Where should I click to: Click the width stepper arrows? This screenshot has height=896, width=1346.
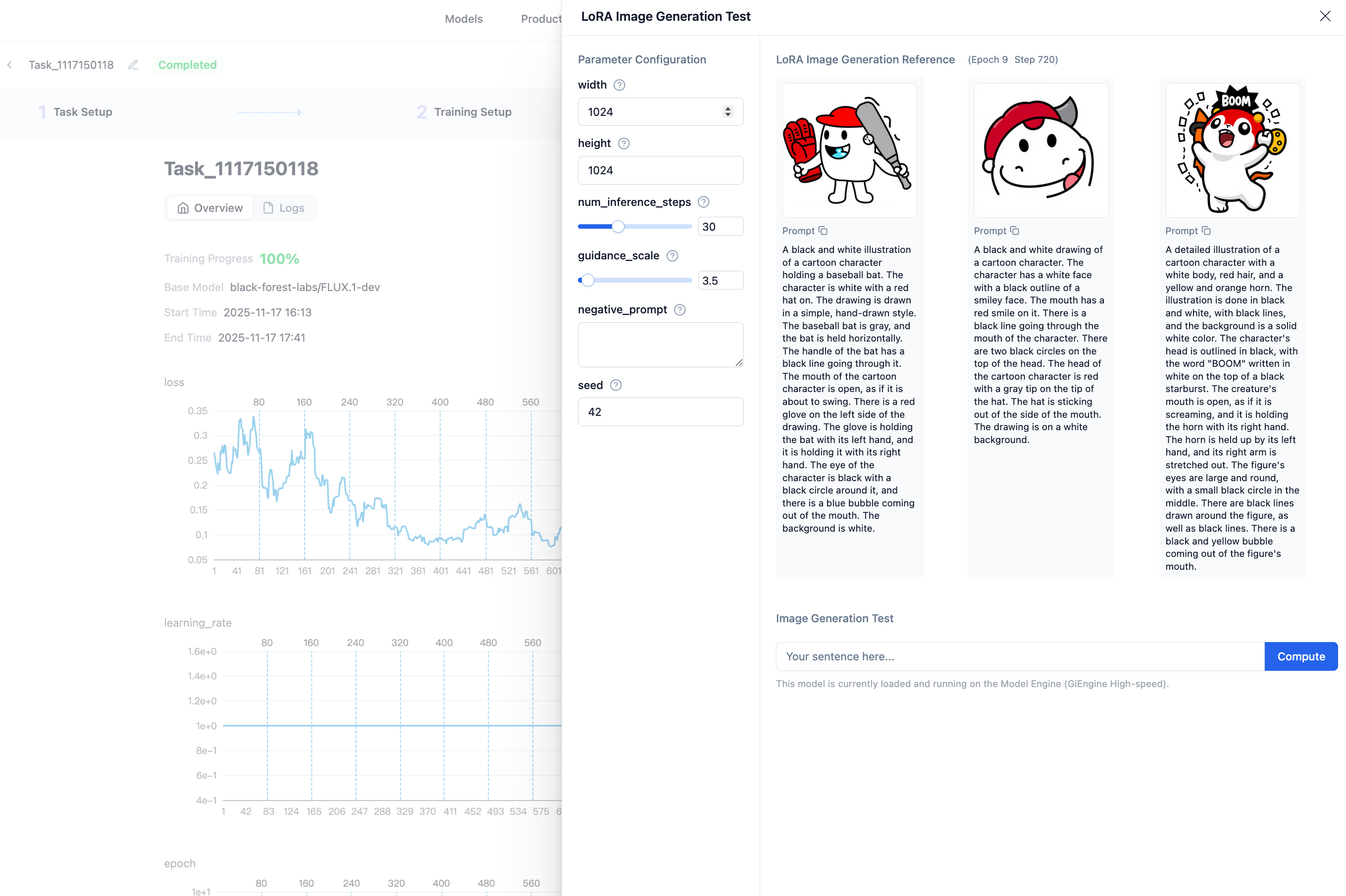[x=727, y=111]
